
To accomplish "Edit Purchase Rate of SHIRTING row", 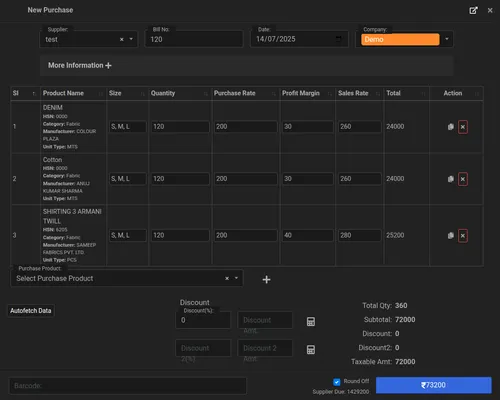I will 245,236.
